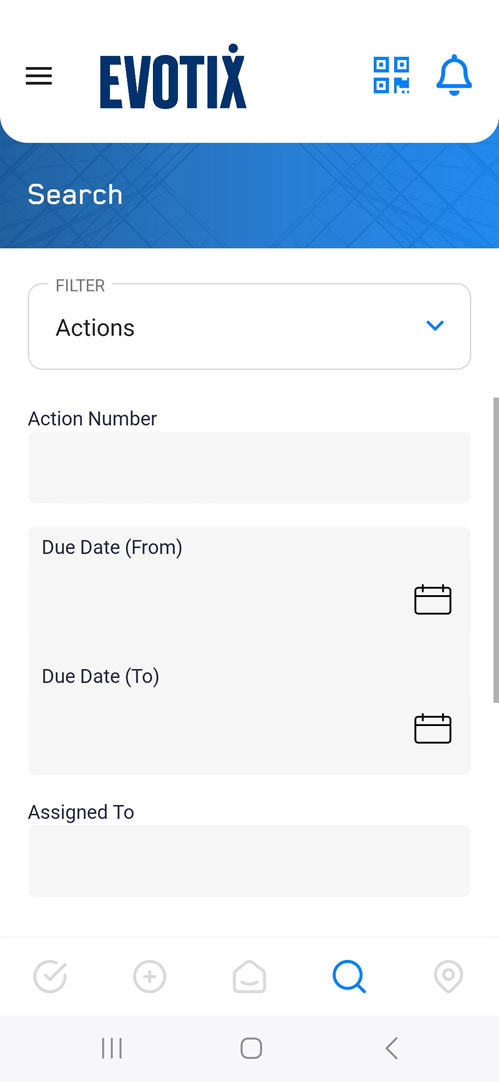
Task: Focus the Action Number field
Action: click(x=249, y=467)
